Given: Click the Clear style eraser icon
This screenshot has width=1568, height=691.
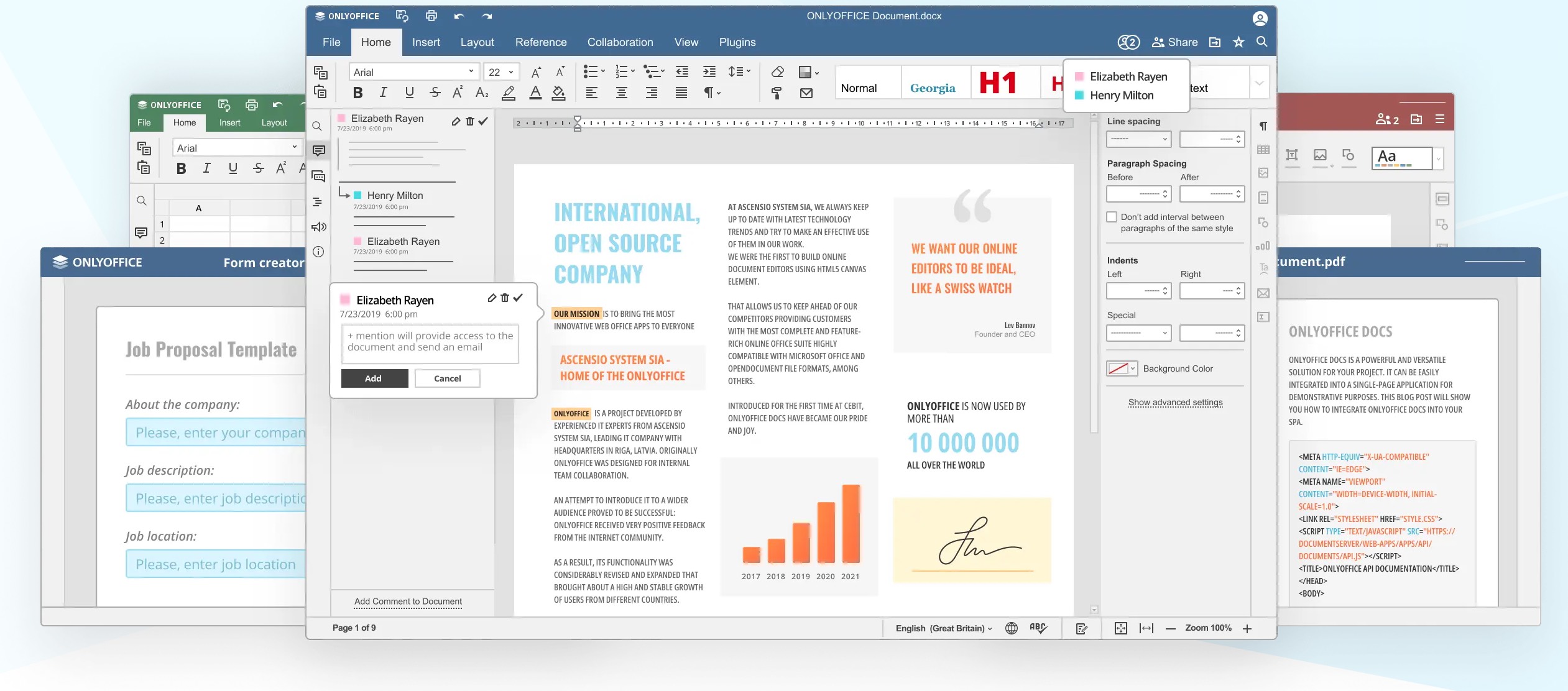Looking at the screenshot, I should 777,72.
